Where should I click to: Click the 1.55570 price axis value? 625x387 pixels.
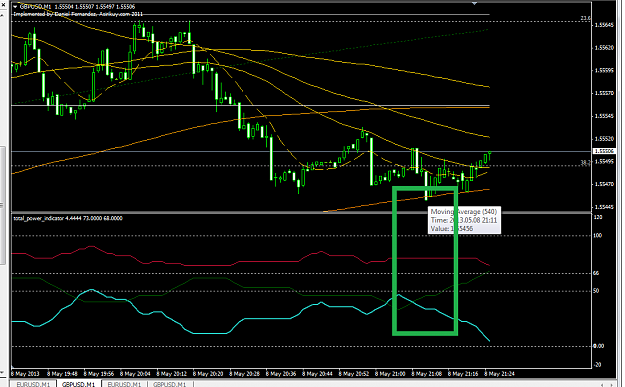click(x=604, y=93)
